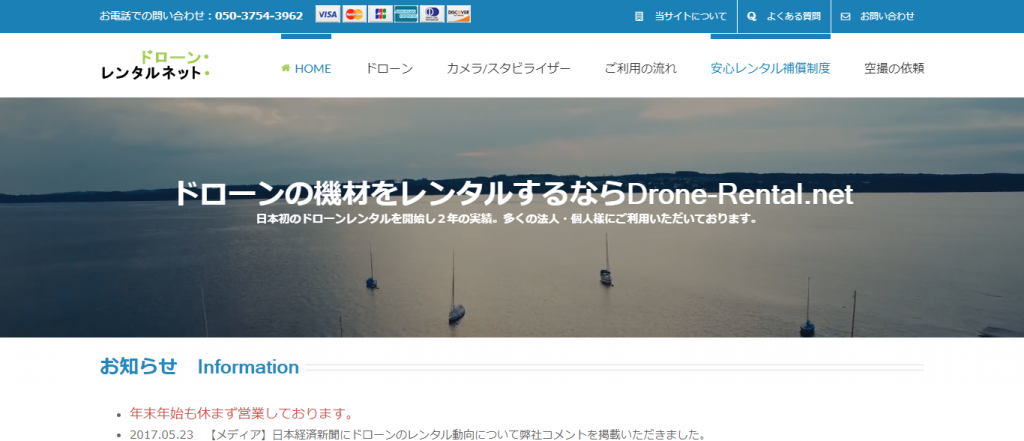1024x441 pixels.
Task: Click the Diners Club card icon
Action: (431, 14)
